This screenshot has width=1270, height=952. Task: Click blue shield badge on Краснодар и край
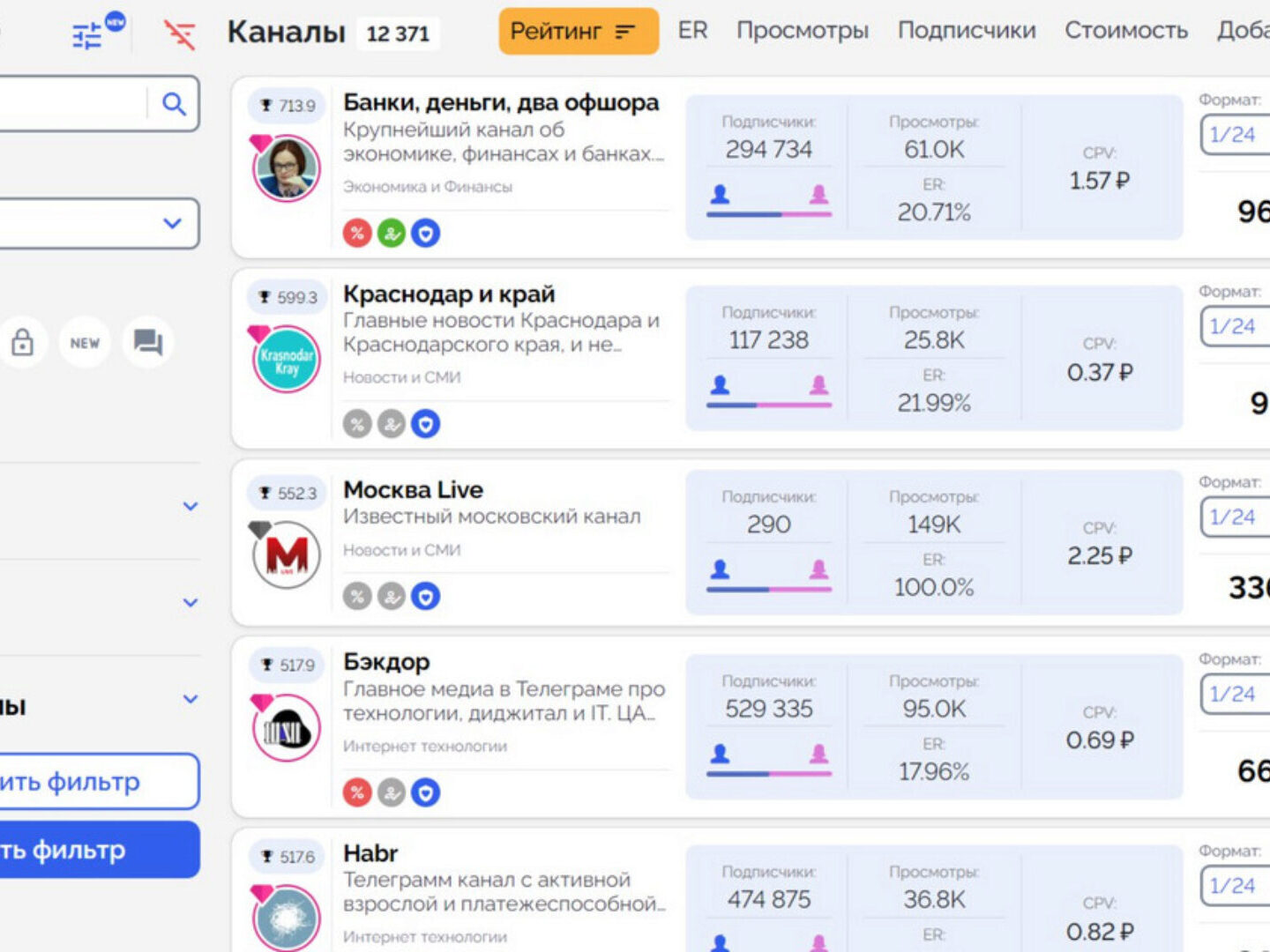pyautogui.click(x=426, y=424)
